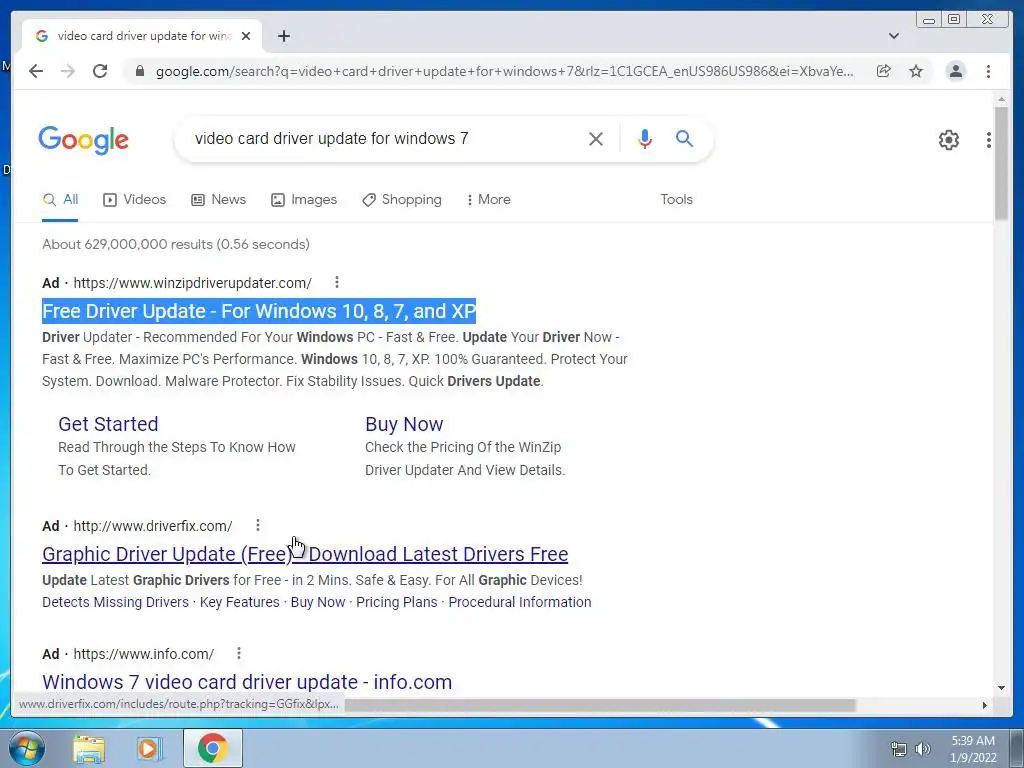The width and height of the screenshot is (1024, 768).
Task: Click the scroll down arrow
Action: pos(1001,687)
